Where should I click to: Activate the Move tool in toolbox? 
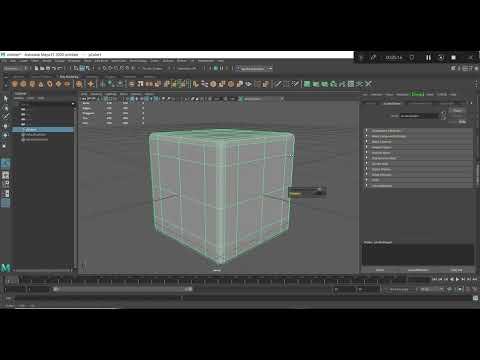pyautogui.click(x=6, y=126)
